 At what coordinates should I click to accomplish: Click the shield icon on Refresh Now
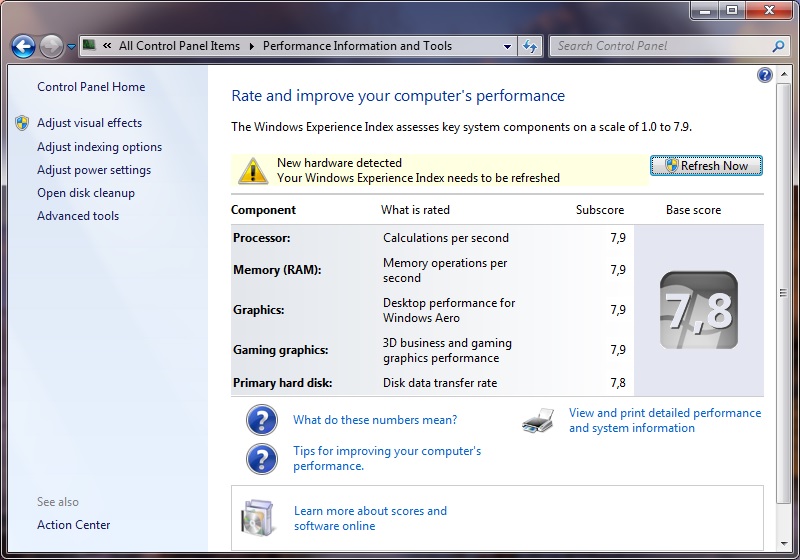[x=671, y=166]
